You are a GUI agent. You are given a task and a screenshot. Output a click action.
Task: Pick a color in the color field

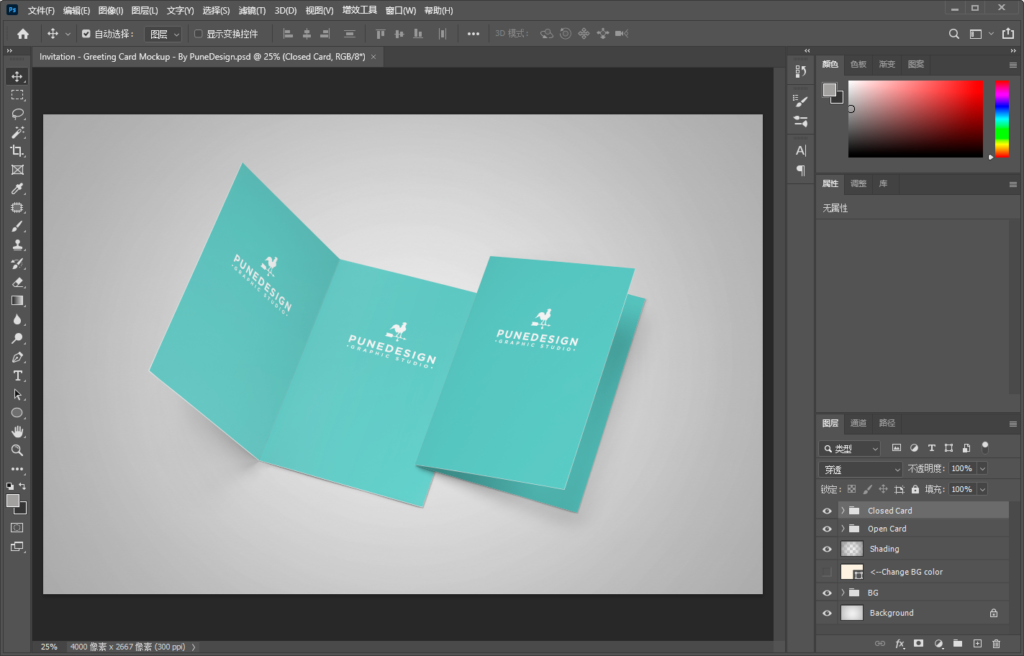pyautogui.click(x=915, y=119)
